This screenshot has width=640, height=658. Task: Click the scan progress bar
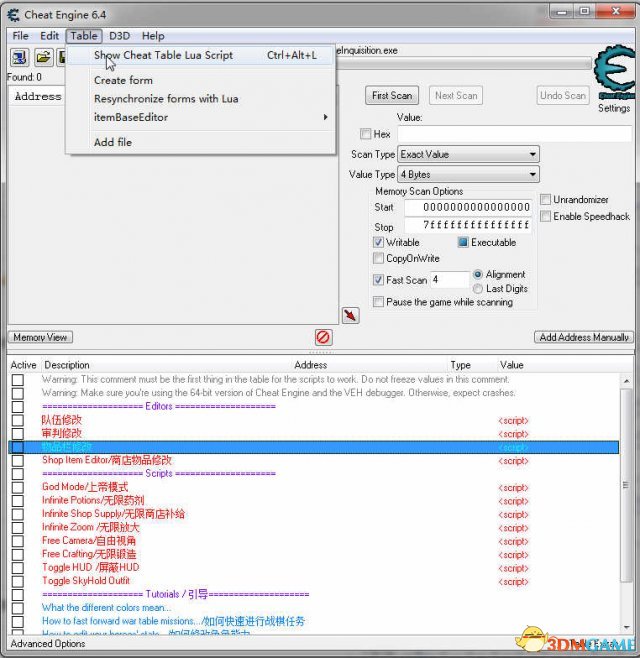464,64
